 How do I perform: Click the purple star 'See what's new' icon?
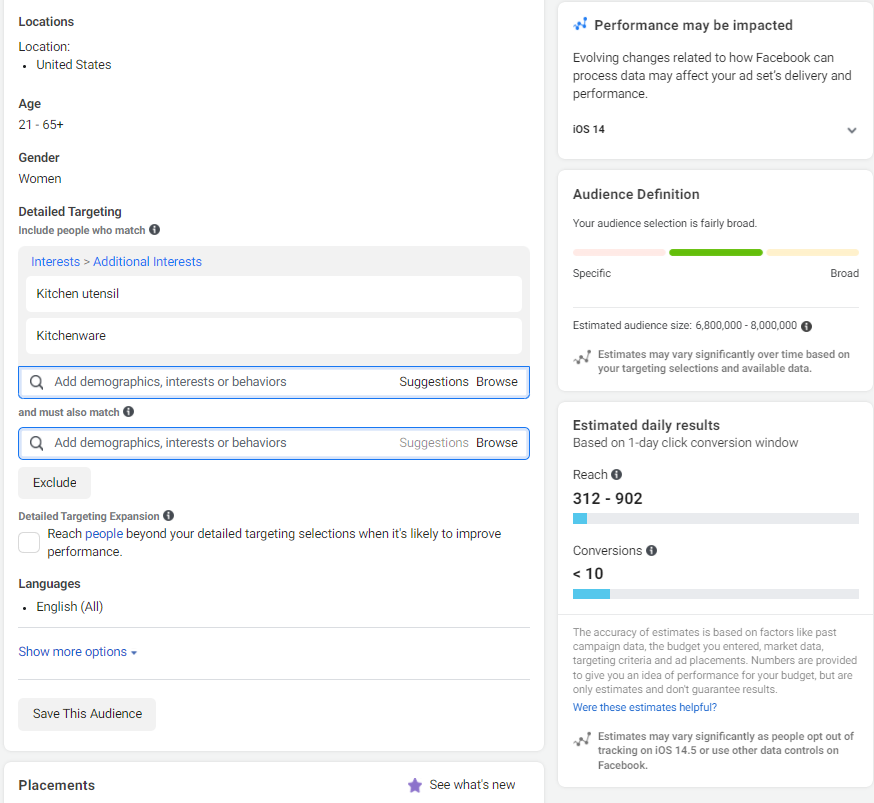(415, 785)
